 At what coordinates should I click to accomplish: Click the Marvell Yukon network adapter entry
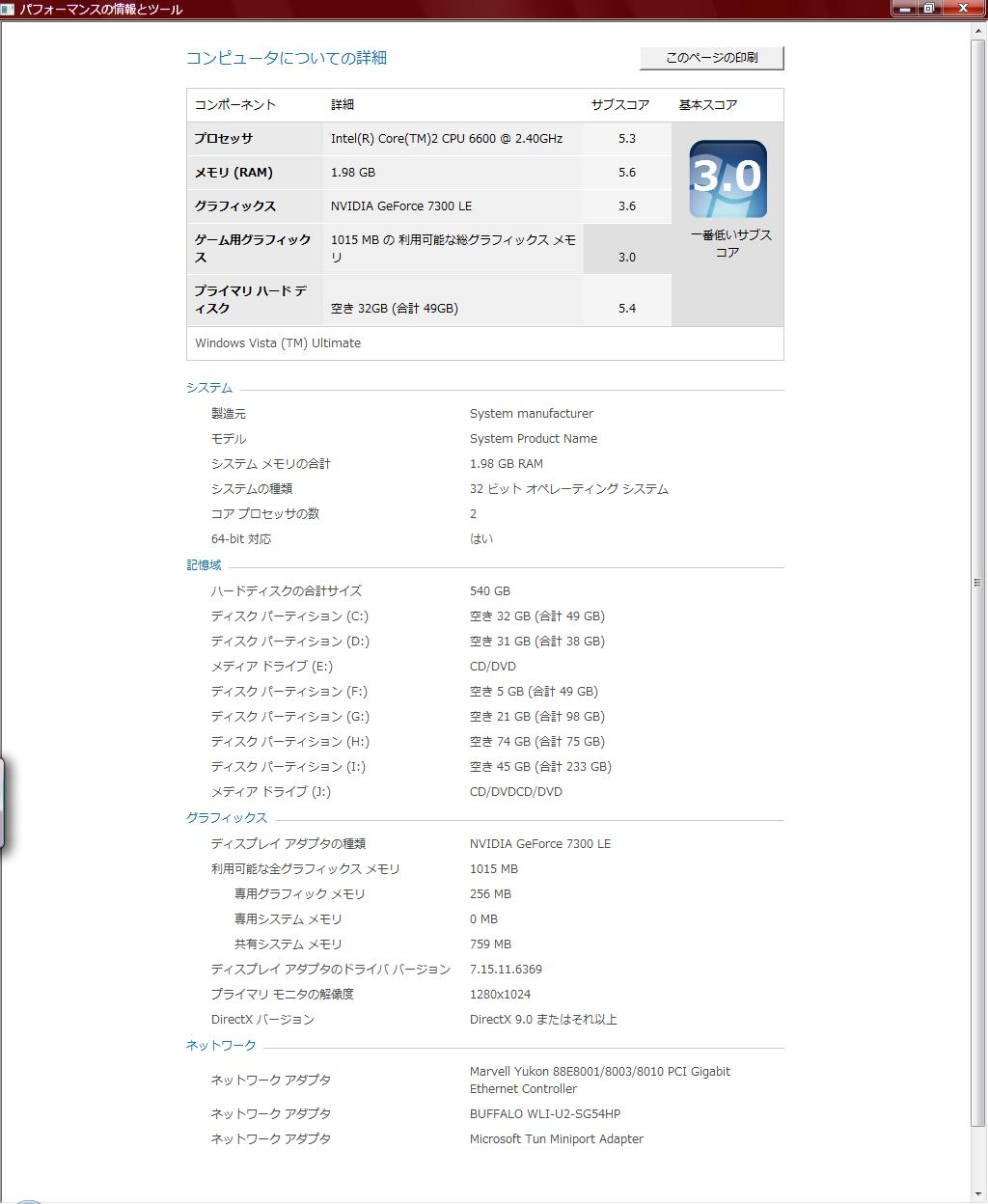598,1080
